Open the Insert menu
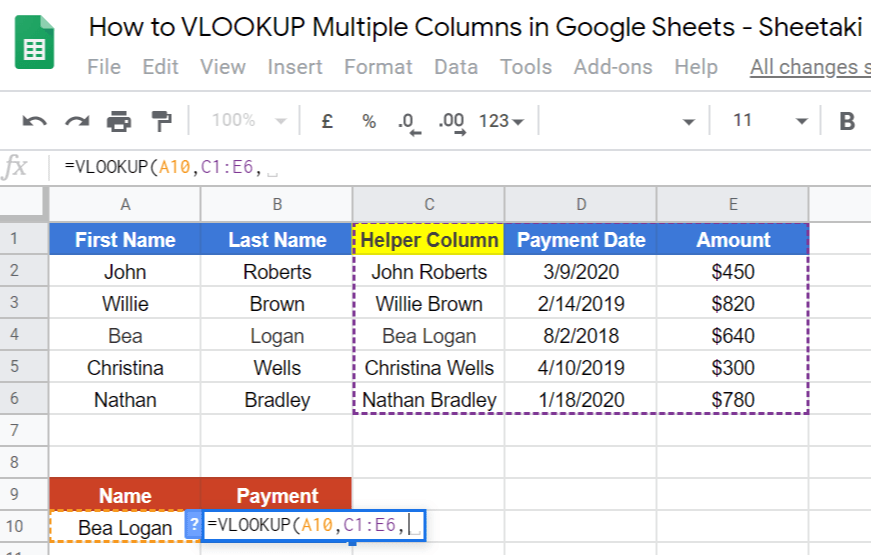The image size is (871, 555). (294, 67)
